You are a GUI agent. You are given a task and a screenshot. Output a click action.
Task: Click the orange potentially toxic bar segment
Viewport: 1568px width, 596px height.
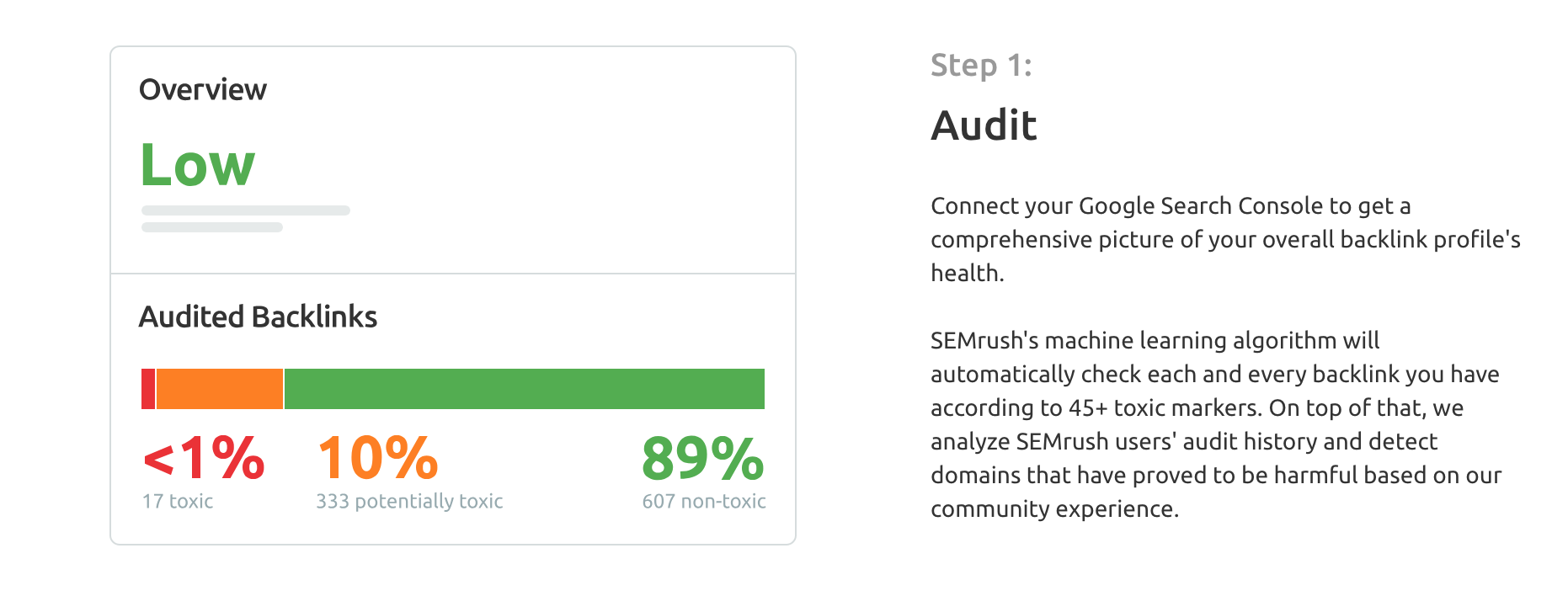tap(220, 389)
